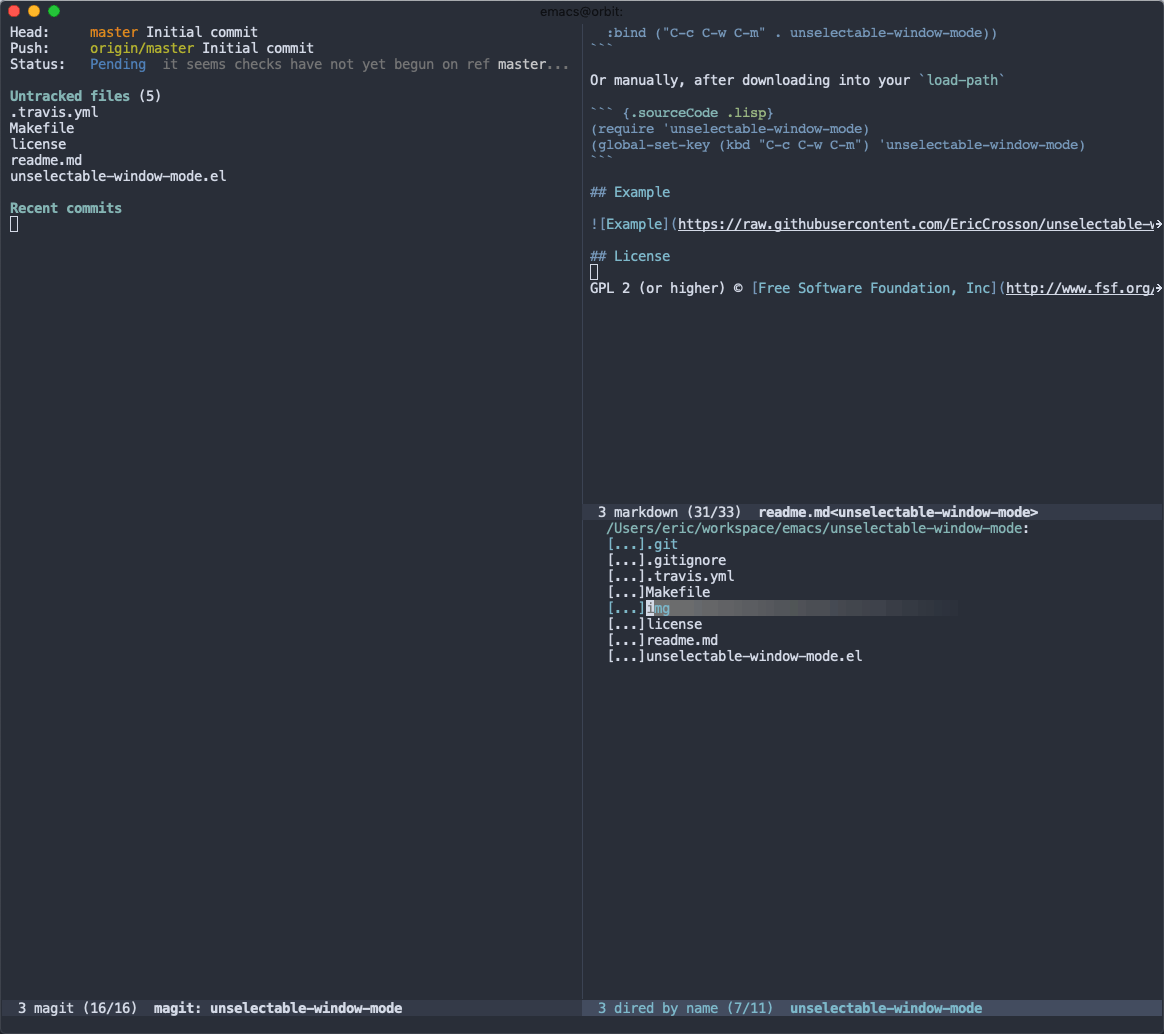This screenshot has width=1164, height=1034.
Task: Expand the [...] details before .gitignore in dired
Action: coord(626,560)
